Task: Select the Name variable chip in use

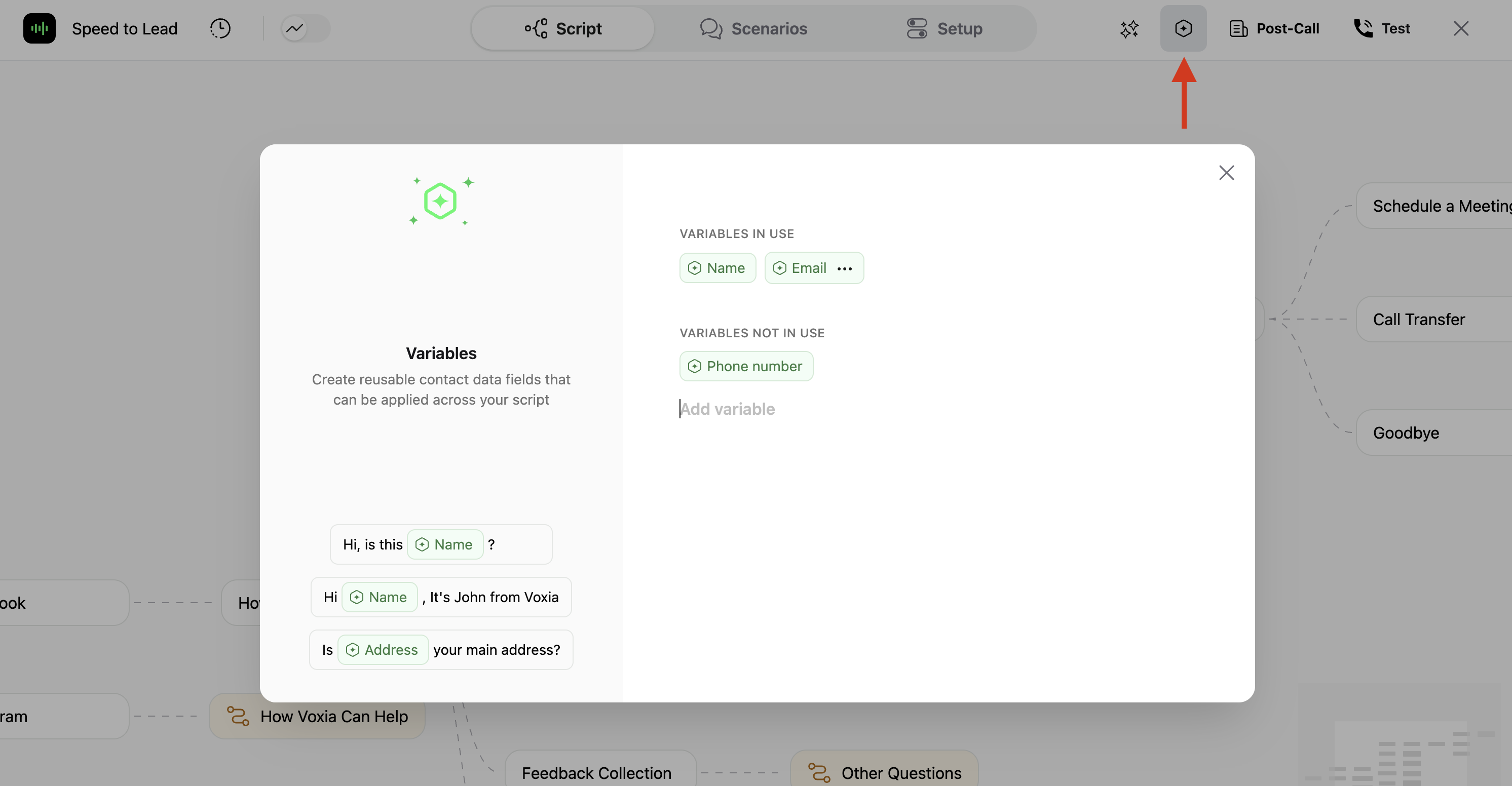Action: click(x=717, y=268)
